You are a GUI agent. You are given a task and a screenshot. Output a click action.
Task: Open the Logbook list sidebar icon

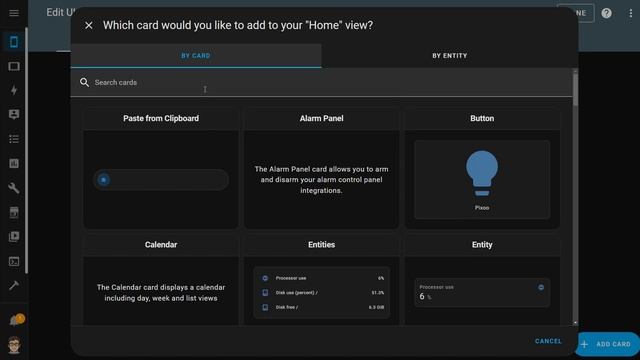(14, 139)
